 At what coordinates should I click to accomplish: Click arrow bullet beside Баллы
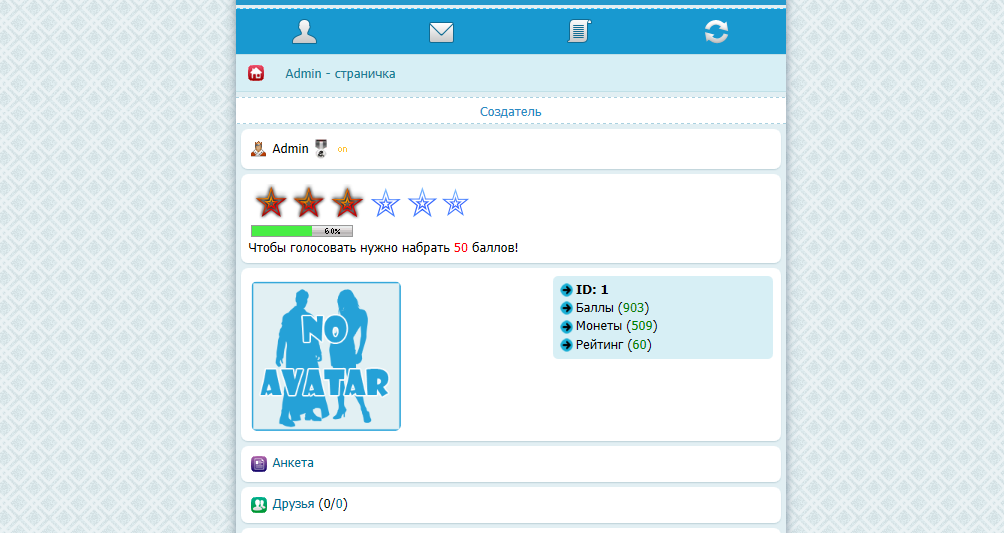pos(566,308)
